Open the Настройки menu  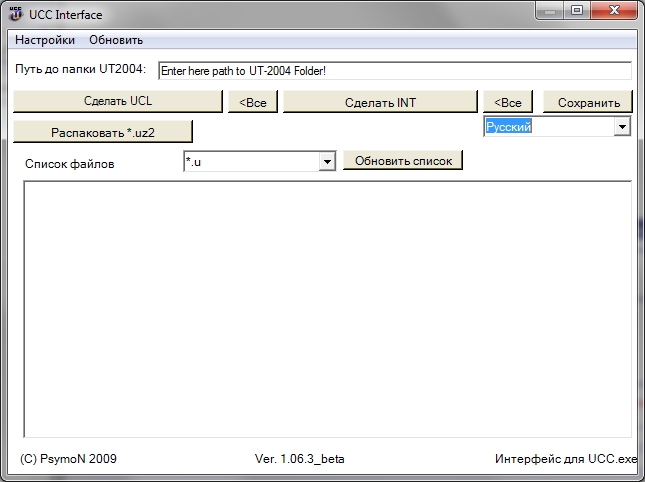coord(45,40)
